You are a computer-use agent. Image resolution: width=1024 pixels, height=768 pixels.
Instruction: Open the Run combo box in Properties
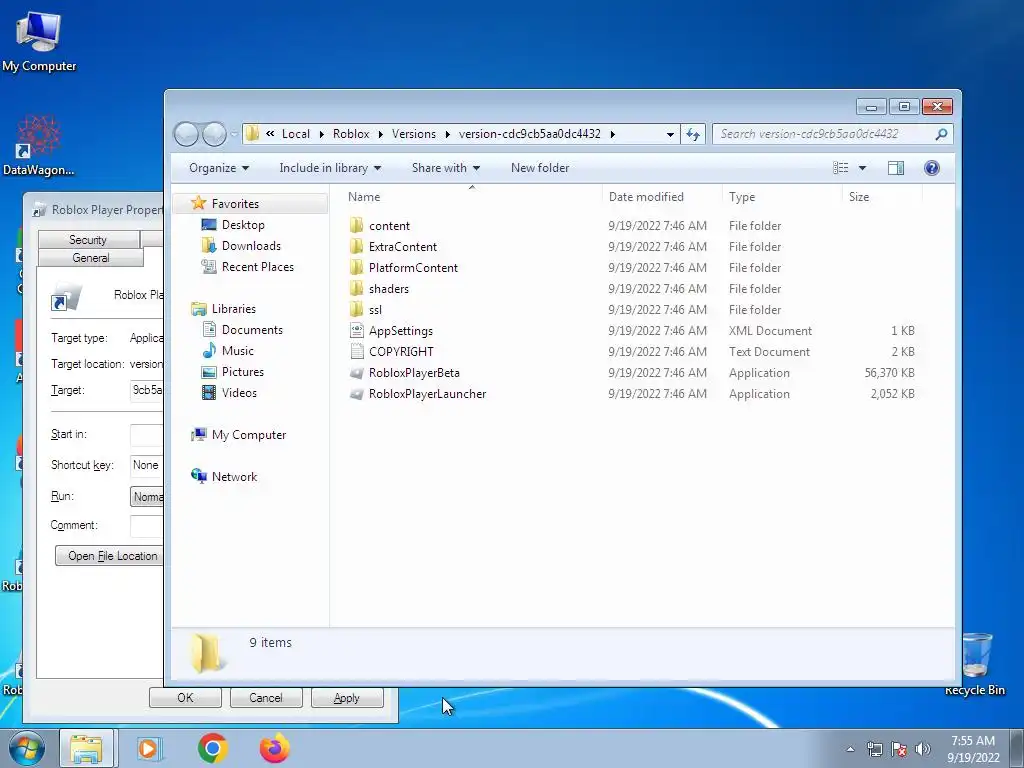(147, 497)
